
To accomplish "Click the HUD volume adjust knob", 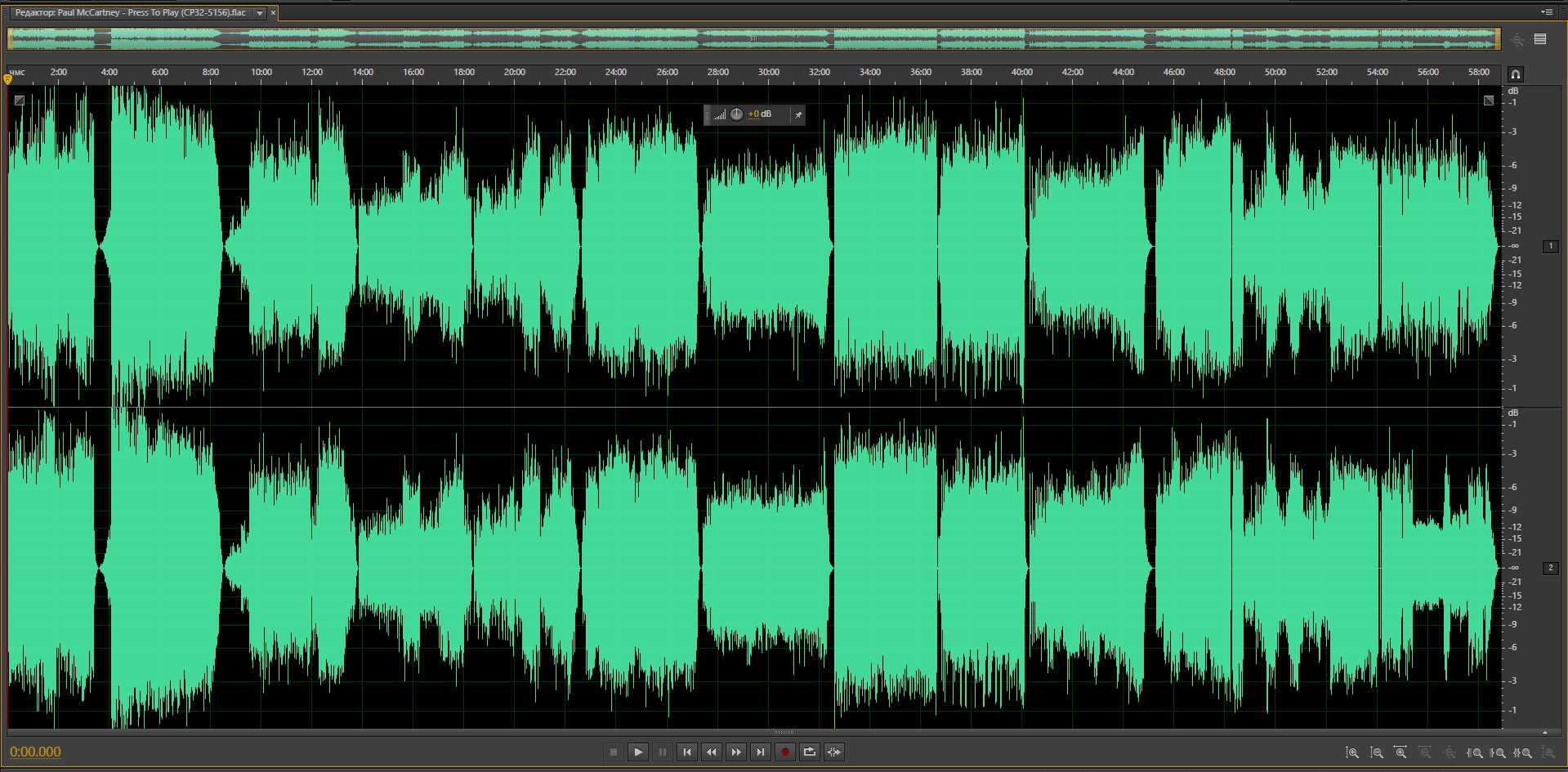I will pyautogui.click(x=736, y=114).
